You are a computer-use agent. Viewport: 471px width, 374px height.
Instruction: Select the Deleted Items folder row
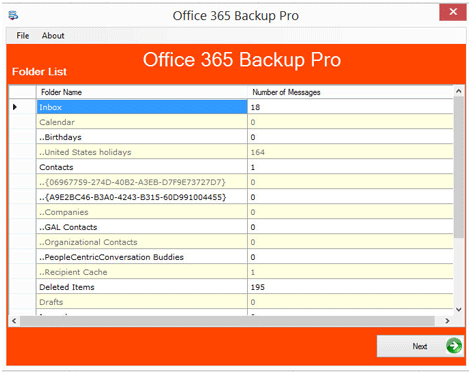(x=142, y=287)
